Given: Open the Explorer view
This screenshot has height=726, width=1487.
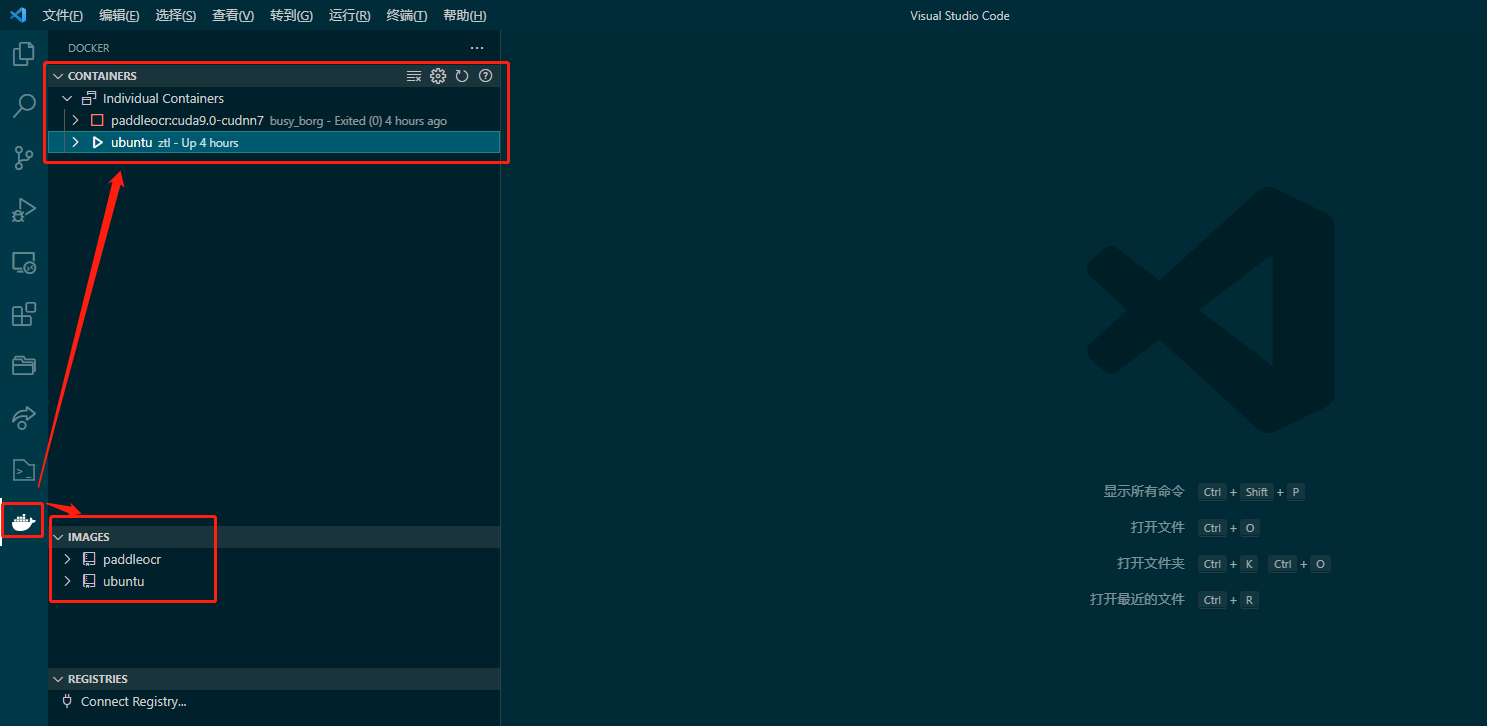Looking at the screenshot, I should (x=22, y=54).
